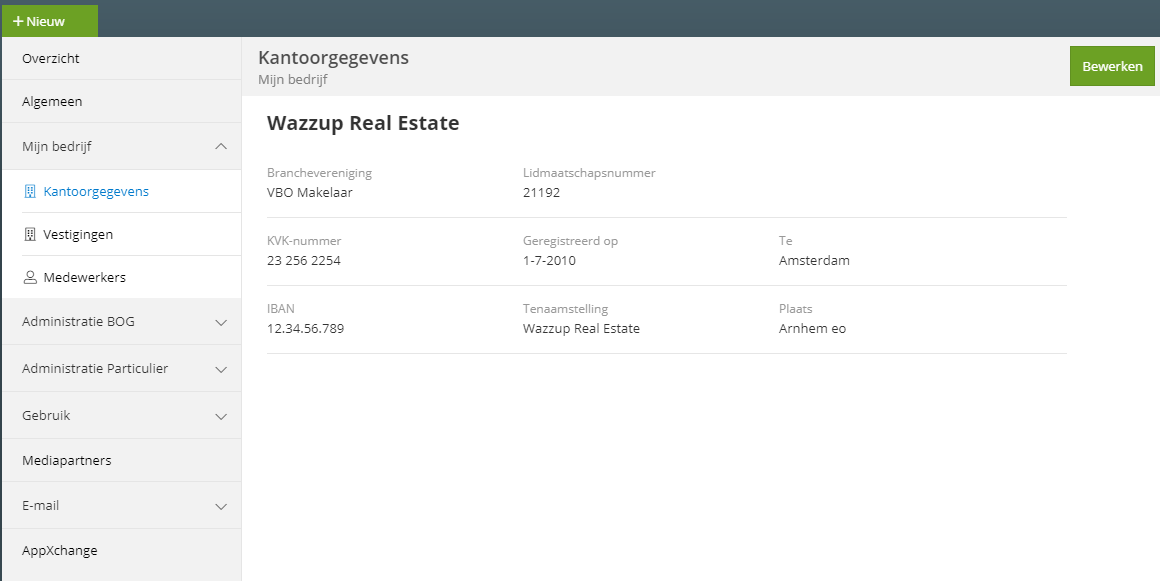This screenshot has width=1160, height=581.
Task: Click the green Nieuw button
Action: (50, 21)
